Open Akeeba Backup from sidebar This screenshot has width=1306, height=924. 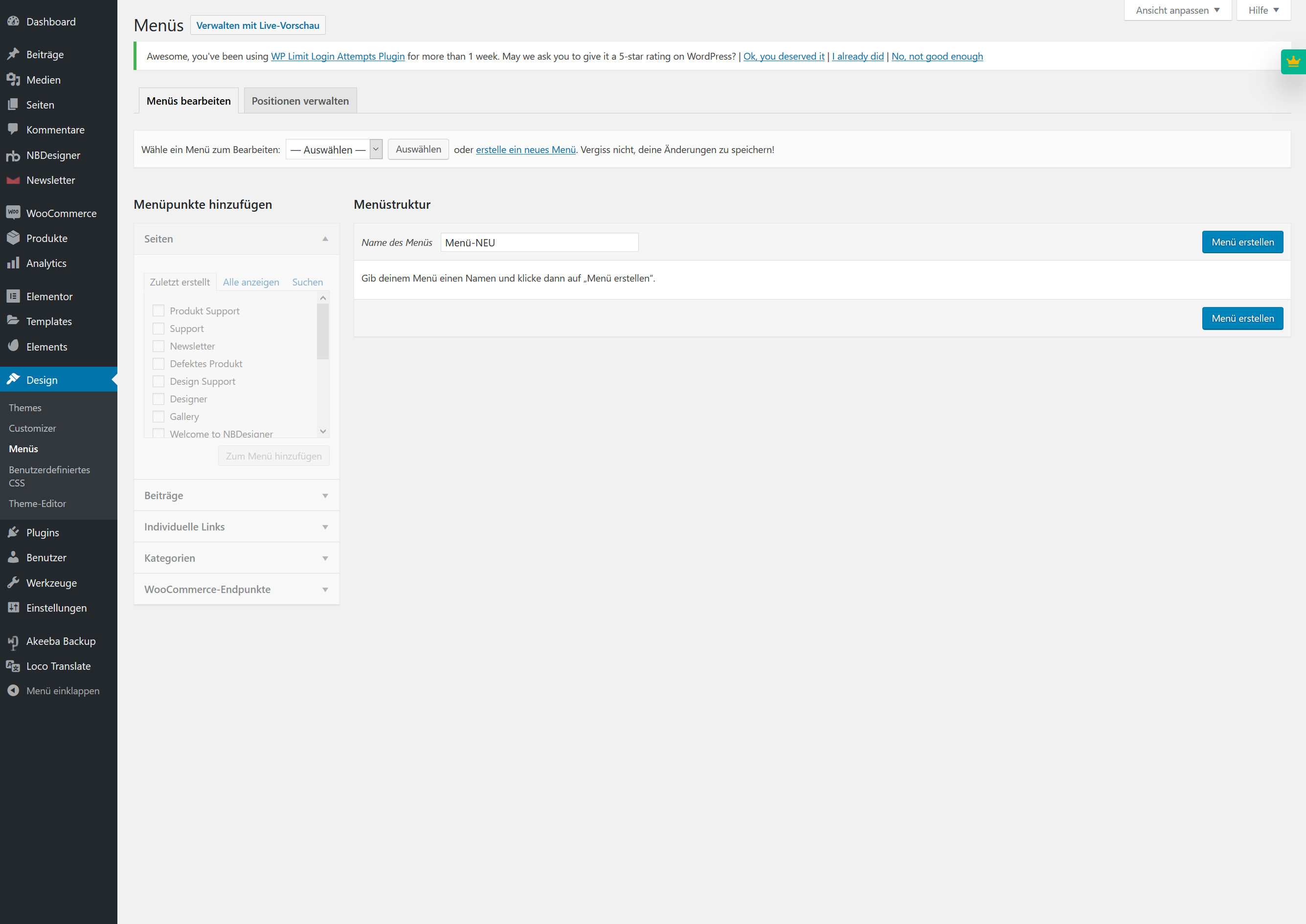pos(60,640)
